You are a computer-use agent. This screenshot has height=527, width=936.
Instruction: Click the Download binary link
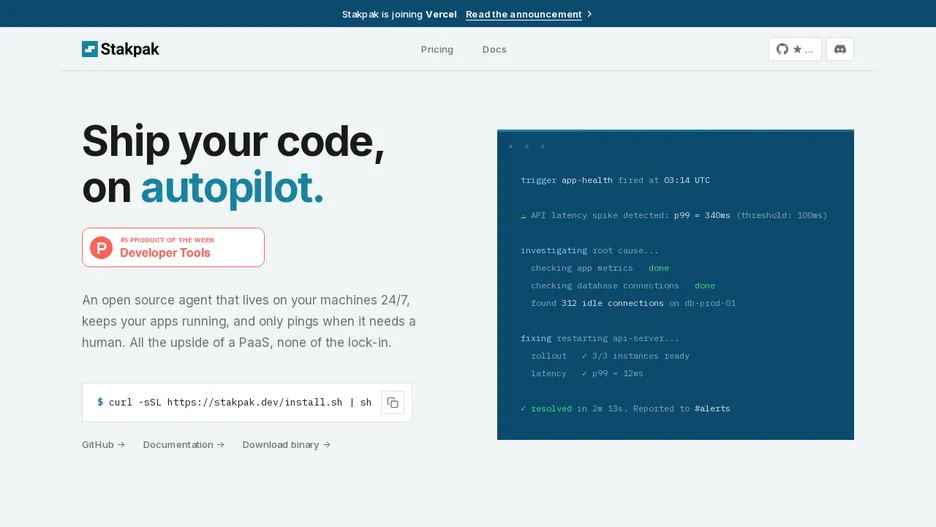point(286,445)
